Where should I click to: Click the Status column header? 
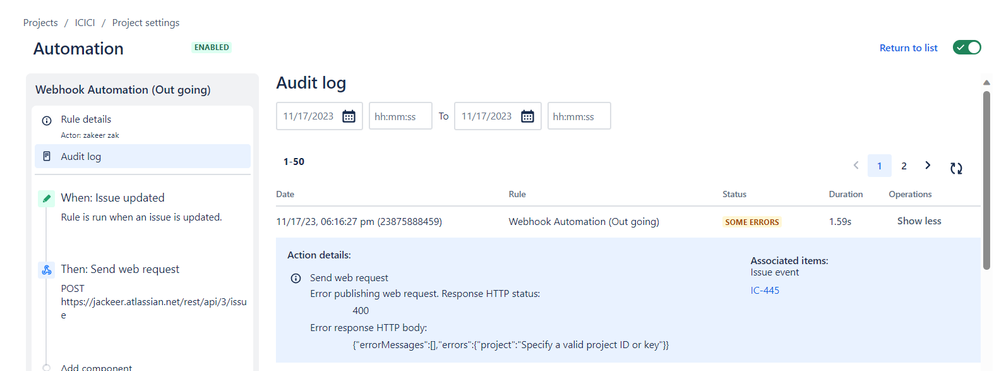click(x=734, y=194)
